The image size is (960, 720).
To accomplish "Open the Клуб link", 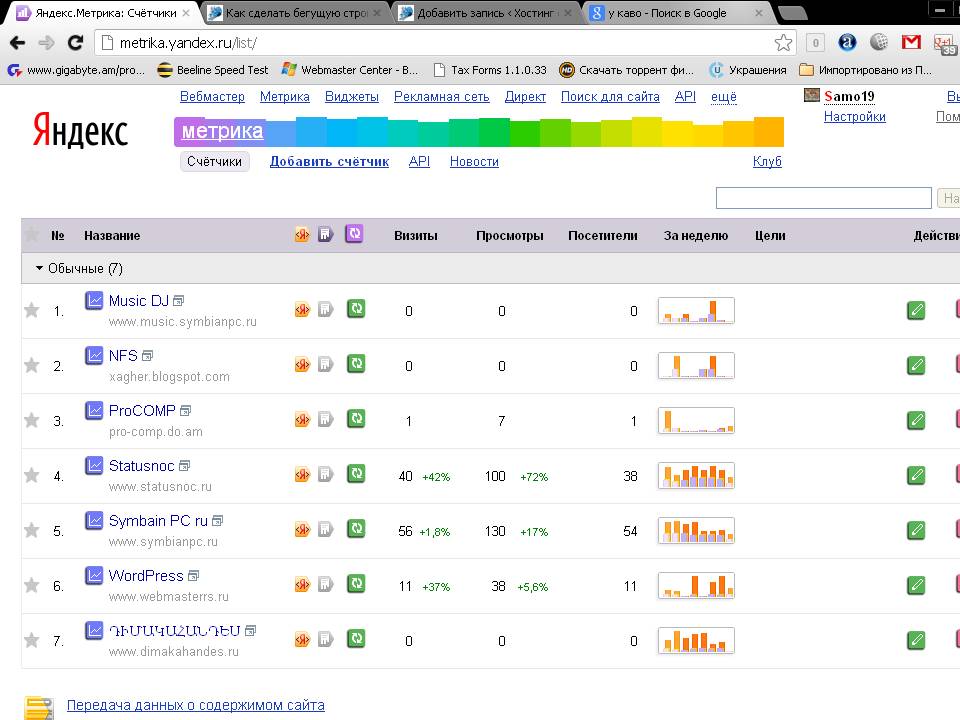I will 767,162.
